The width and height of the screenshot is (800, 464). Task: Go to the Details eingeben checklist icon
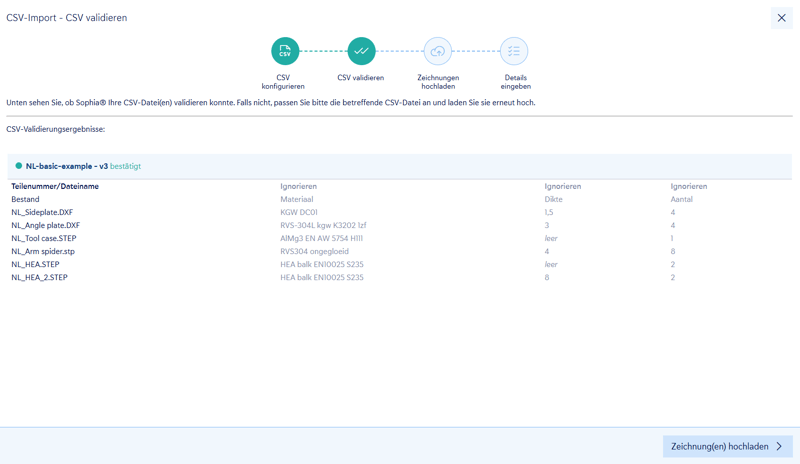coord(514,51)
